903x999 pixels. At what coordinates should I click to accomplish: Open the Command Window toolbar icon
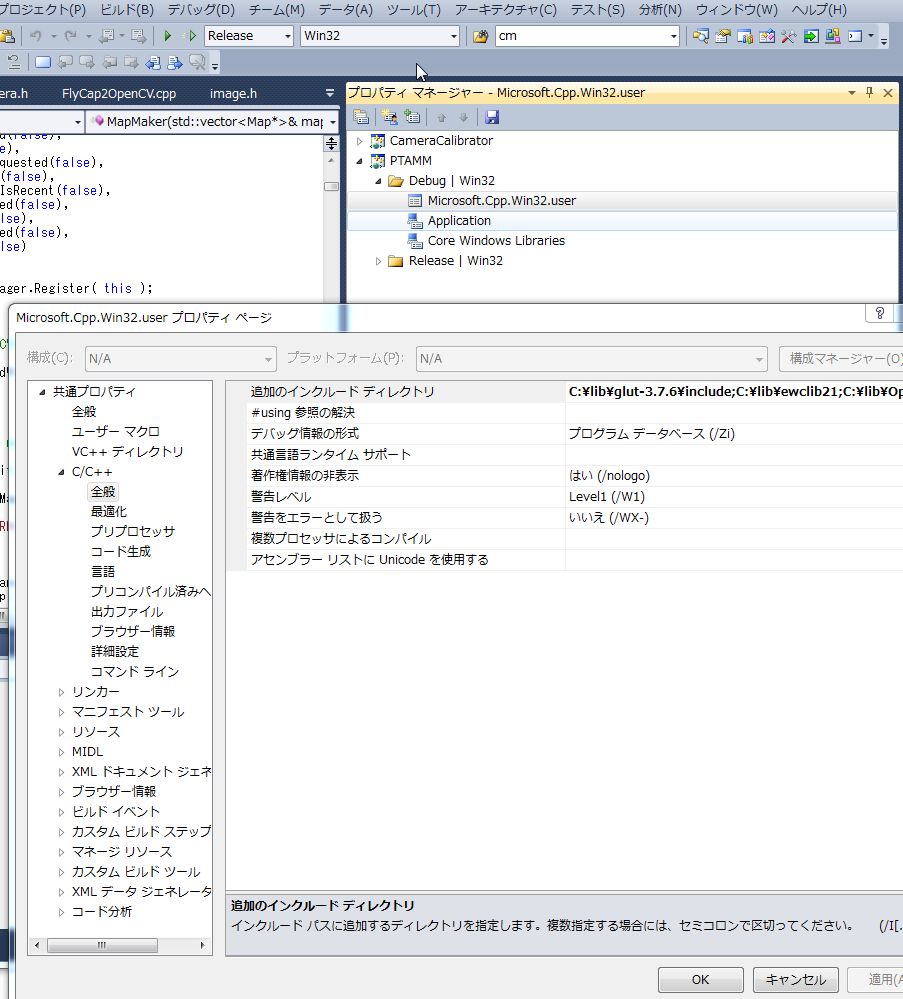855,36
